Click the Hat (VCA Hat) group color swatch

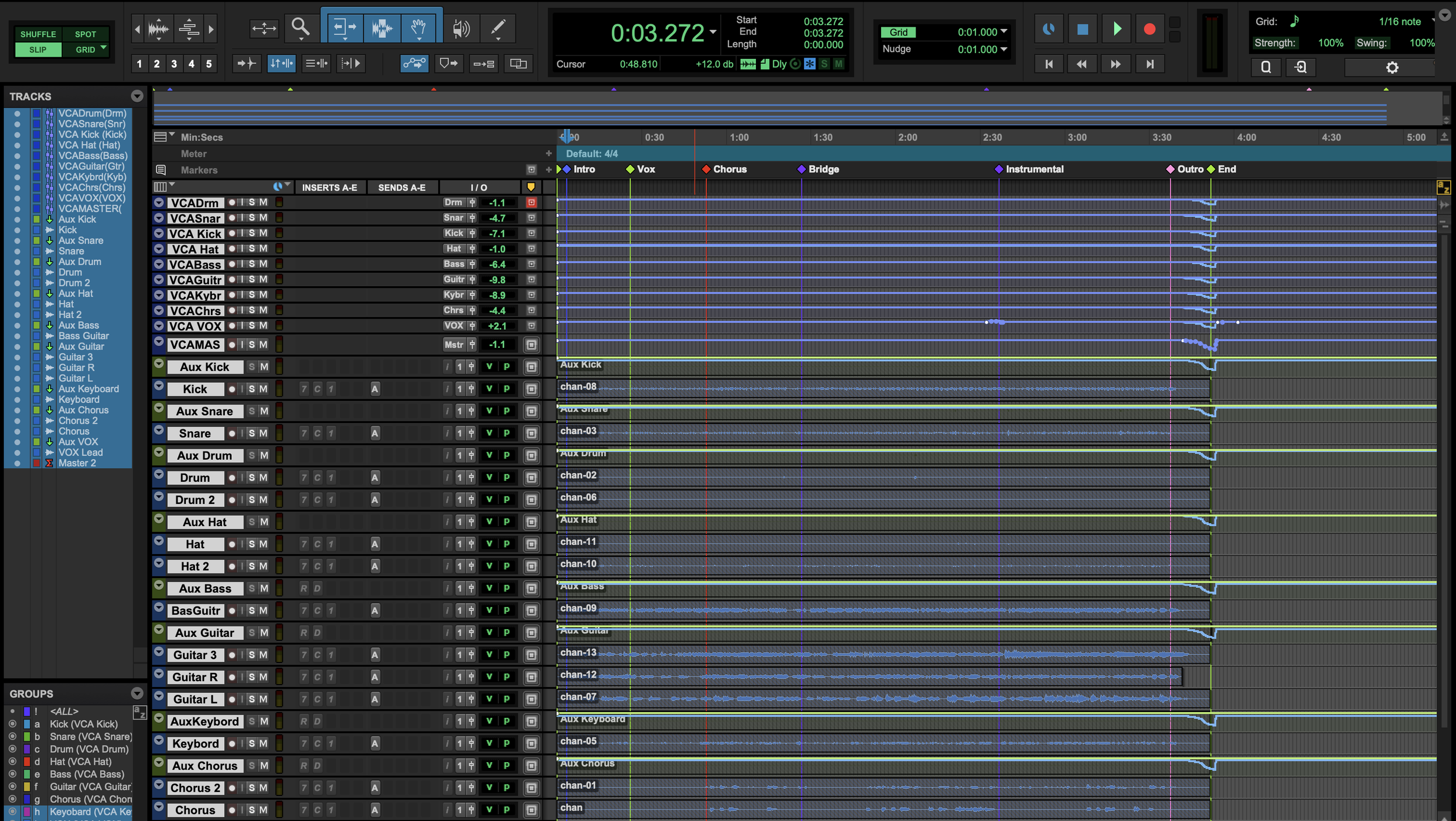(x=27, y=761)
